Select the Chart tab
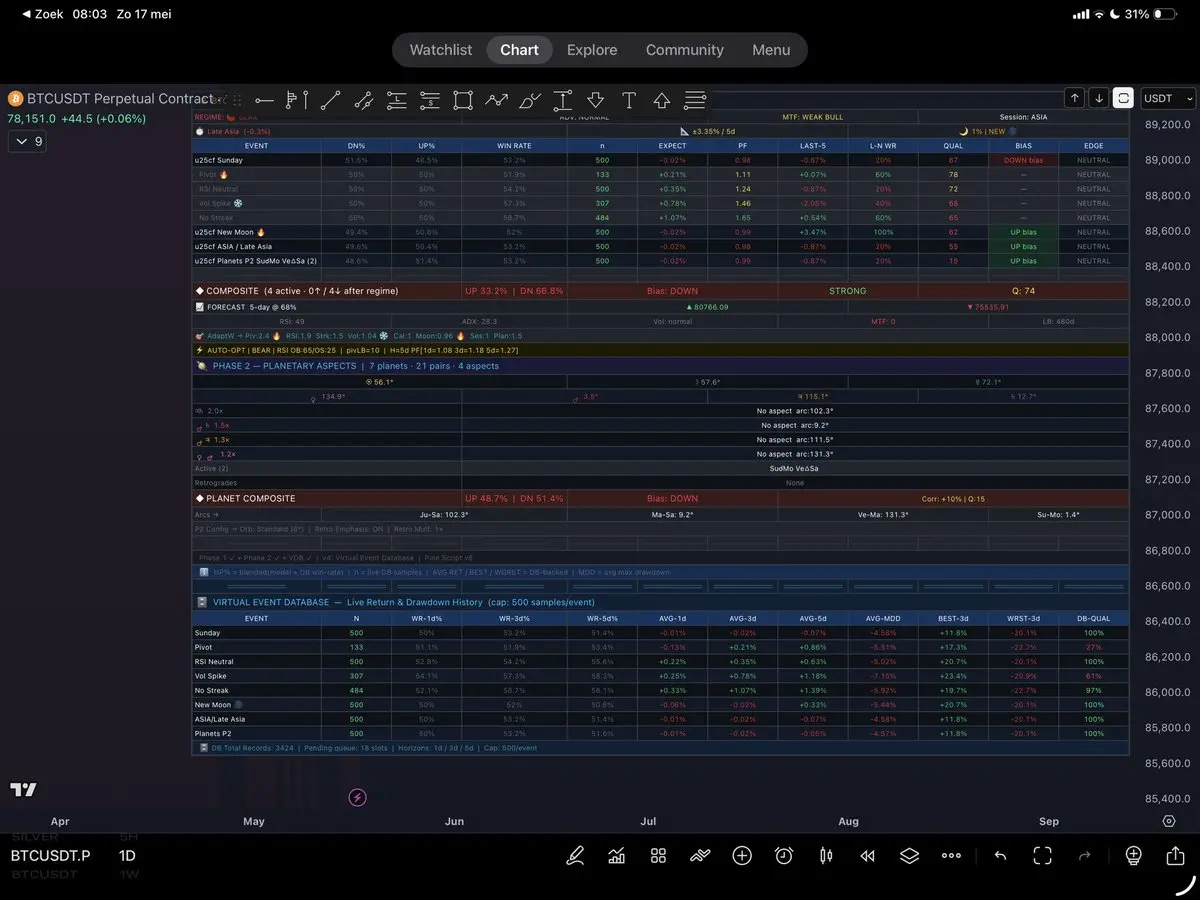The image size is (1200, 900). tap(519, 50)
